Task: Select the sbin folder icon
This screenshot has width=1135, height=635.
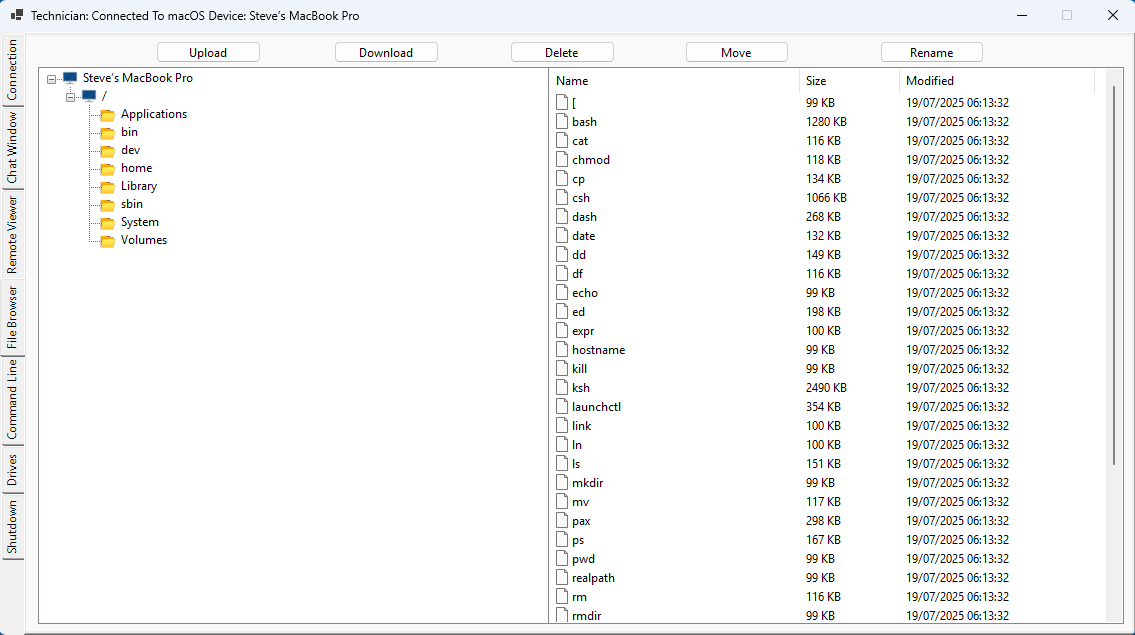Action: 108,205
